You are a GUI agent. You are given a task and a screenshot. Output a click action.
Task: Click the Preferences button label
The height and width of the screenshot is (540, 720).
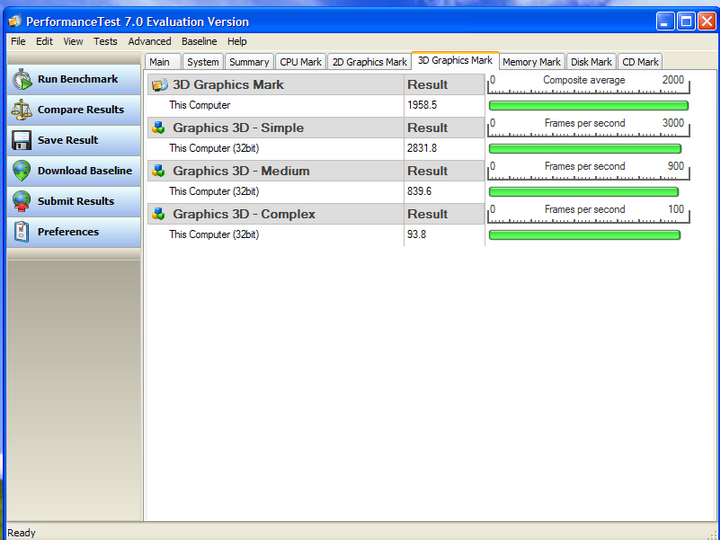[68, 232]
